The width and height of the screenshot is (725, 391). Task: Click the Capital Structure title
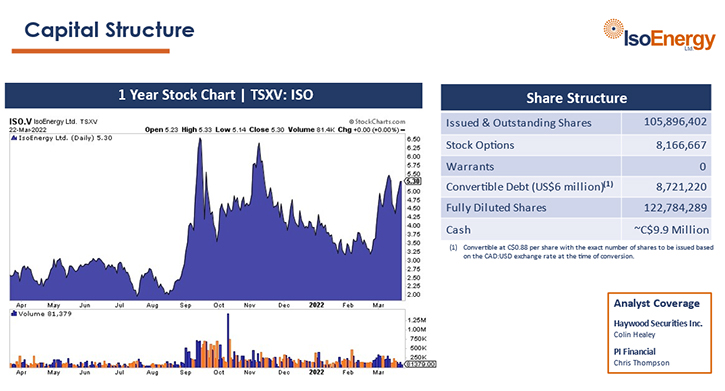[109, 30]
